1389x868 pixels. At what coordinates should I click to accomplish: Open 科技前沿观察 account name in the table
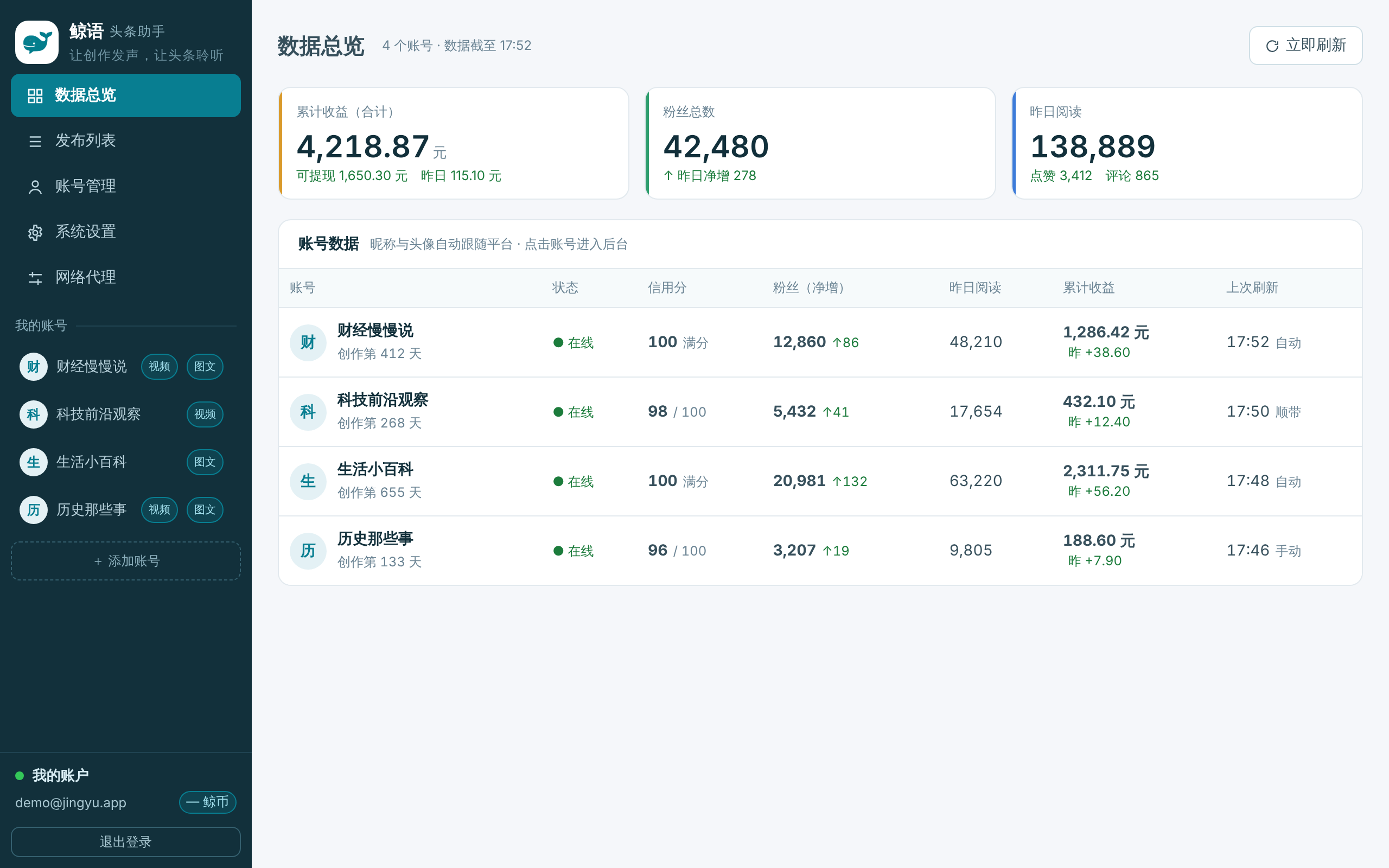pyautogui.click(x=383, y=400)
